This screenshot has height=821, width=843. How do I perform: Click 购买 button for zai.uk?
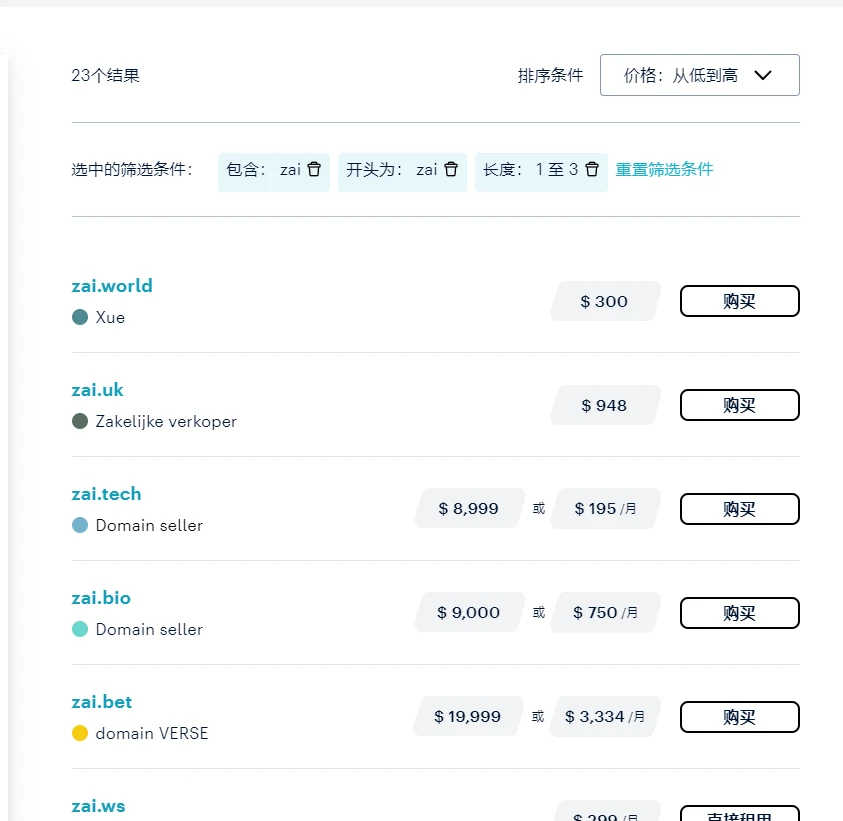click(739, 405)
